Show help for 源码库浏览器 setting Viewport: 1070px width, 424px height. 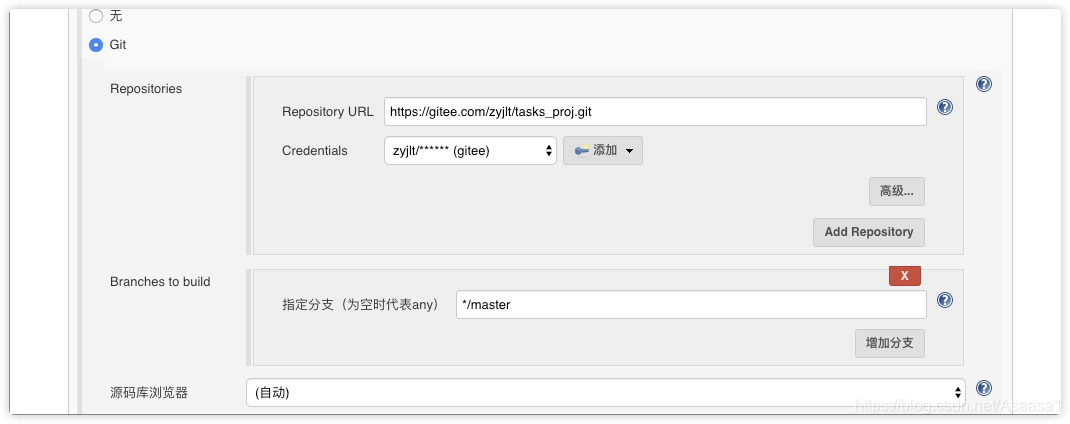click(x=983, y=388)
